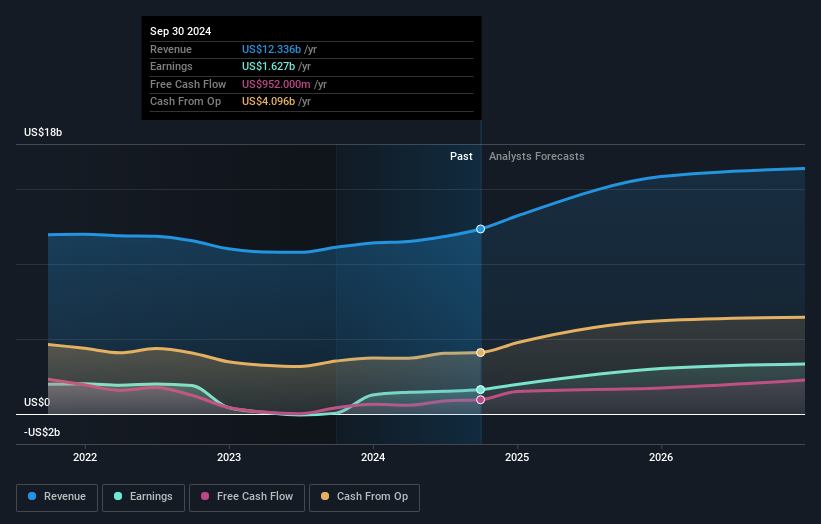
Task: Click the Cash From Op label in tooltip
Action: click(185, 102)
